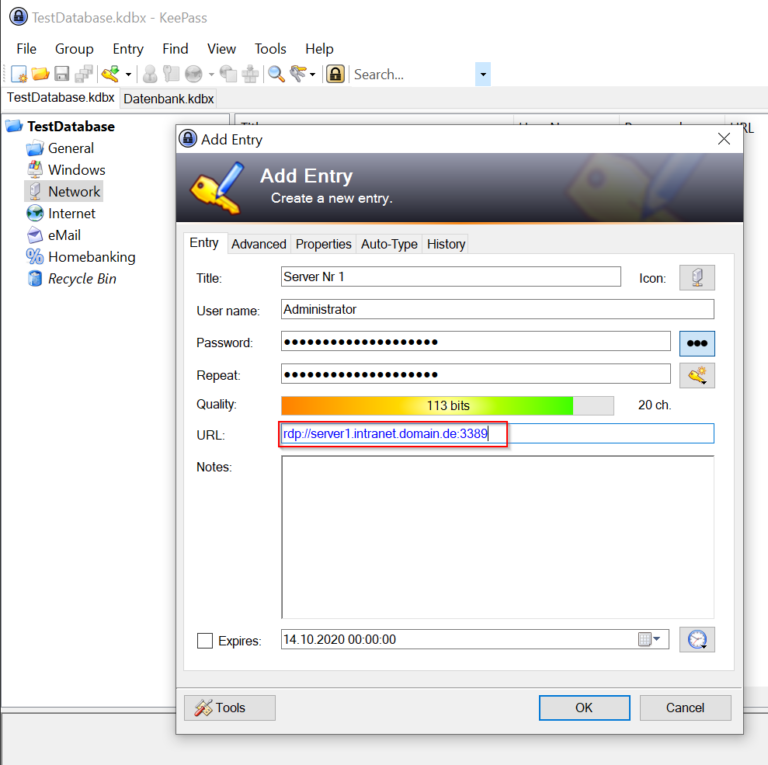Viewport: 768px width, 765px height.
Task: Enable the Expires checkbox
Action: tap(205, 641)
